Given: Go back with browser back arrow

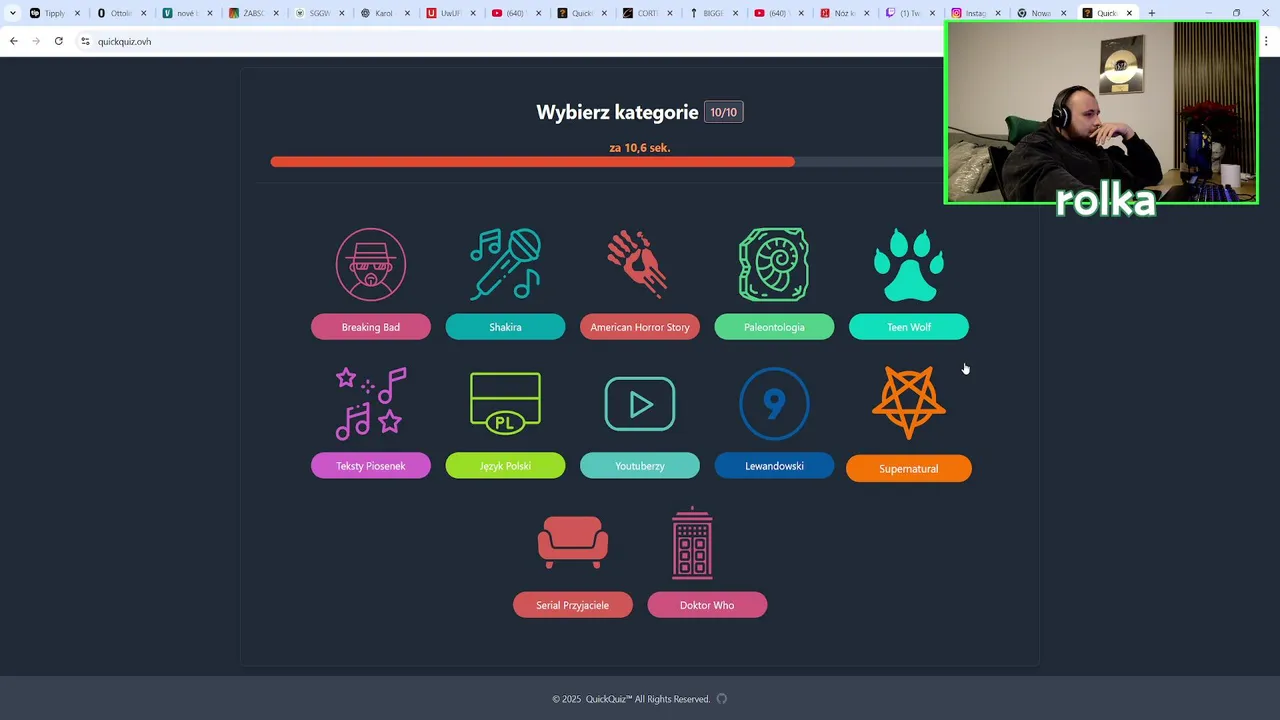Looking at the screenshot, I should click(13, 41).
